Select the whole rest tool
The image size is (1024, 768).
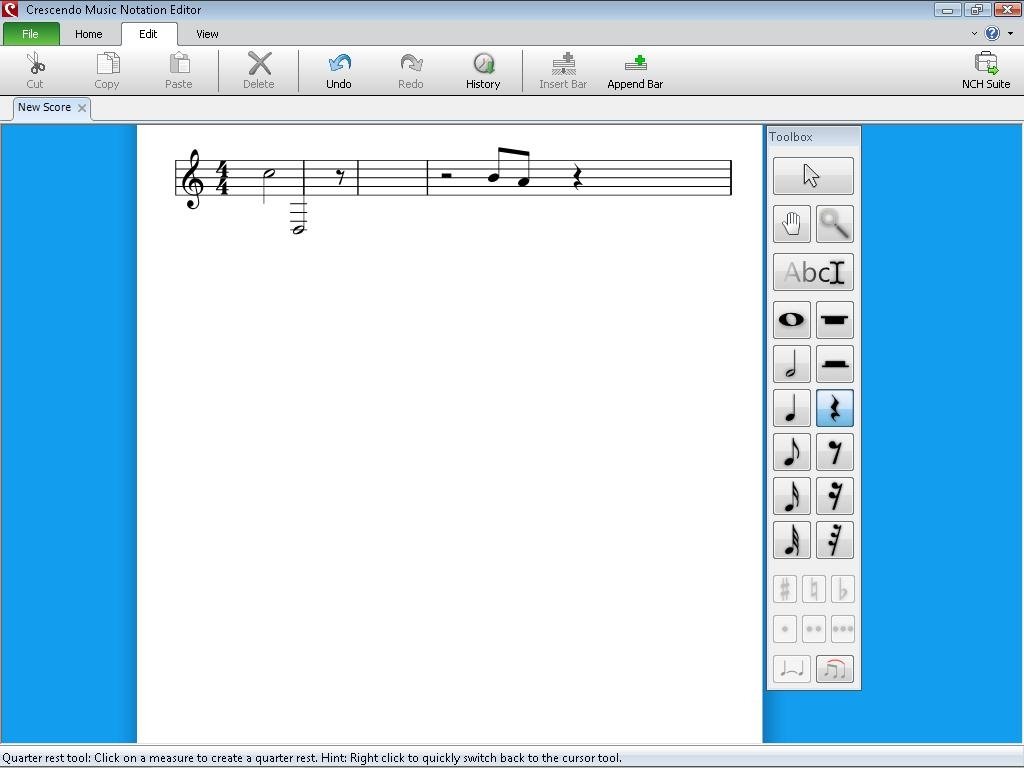point(835,320)
